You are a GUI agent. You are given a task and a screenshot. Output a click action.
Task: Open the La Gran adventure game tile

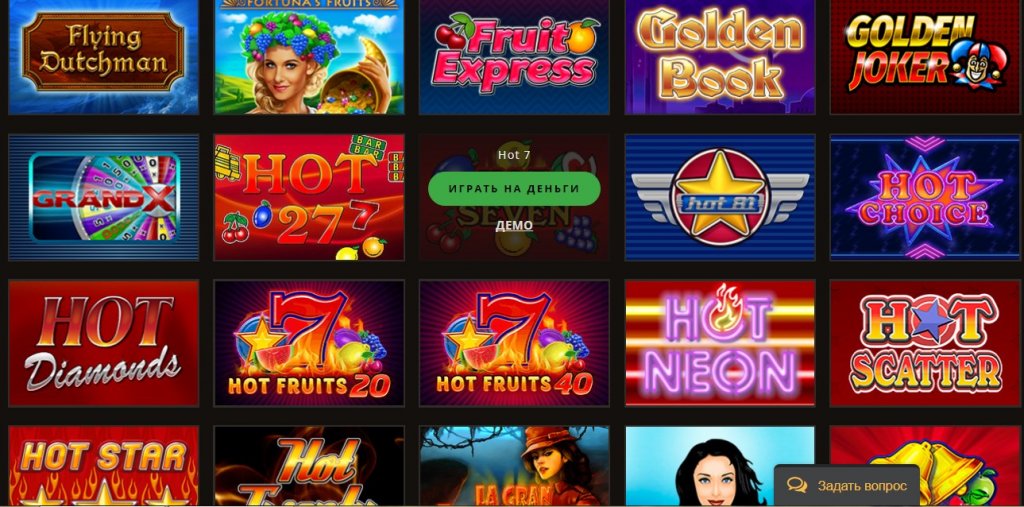pos(514,466)
